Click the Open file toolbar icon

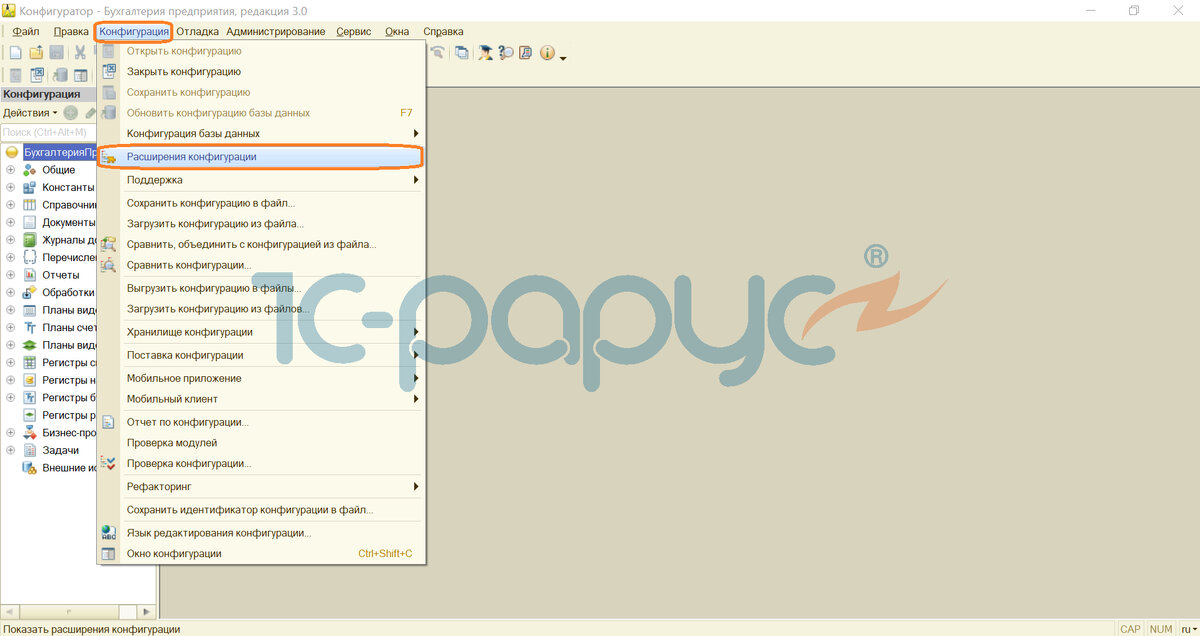(36, 52)
